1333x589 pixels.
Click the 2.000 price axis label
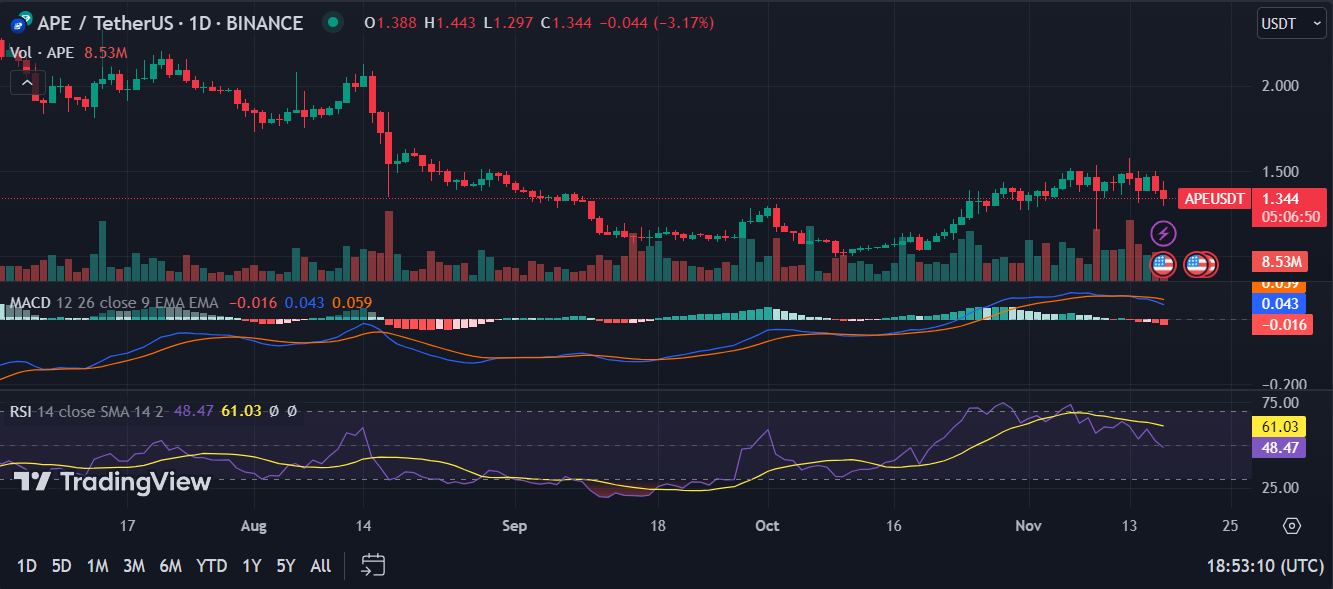click(x=1281, y=86)
